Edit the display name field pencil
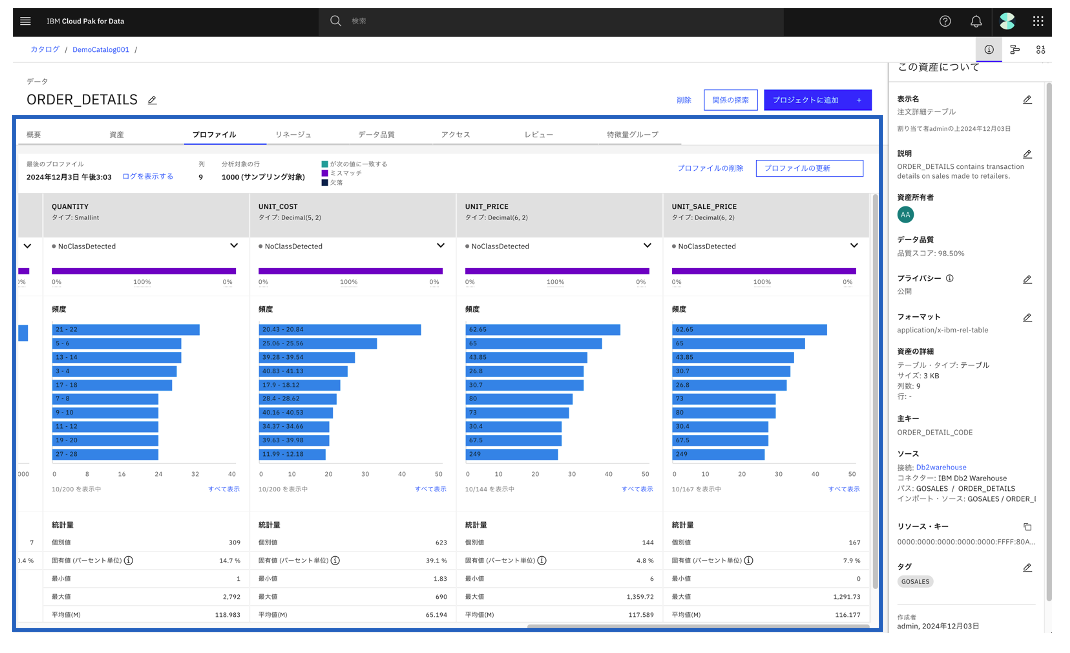The image size is (1070, 653). (1027, 100)
